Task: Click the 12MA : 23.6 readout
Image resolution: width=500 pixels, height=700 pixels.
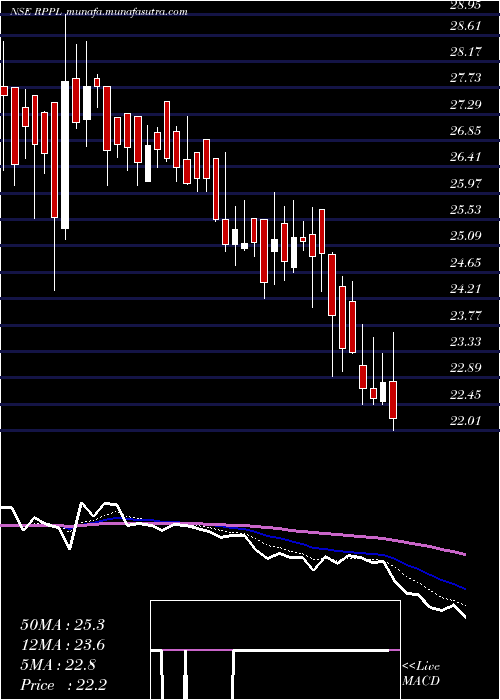Action: [x=62, y=645]
